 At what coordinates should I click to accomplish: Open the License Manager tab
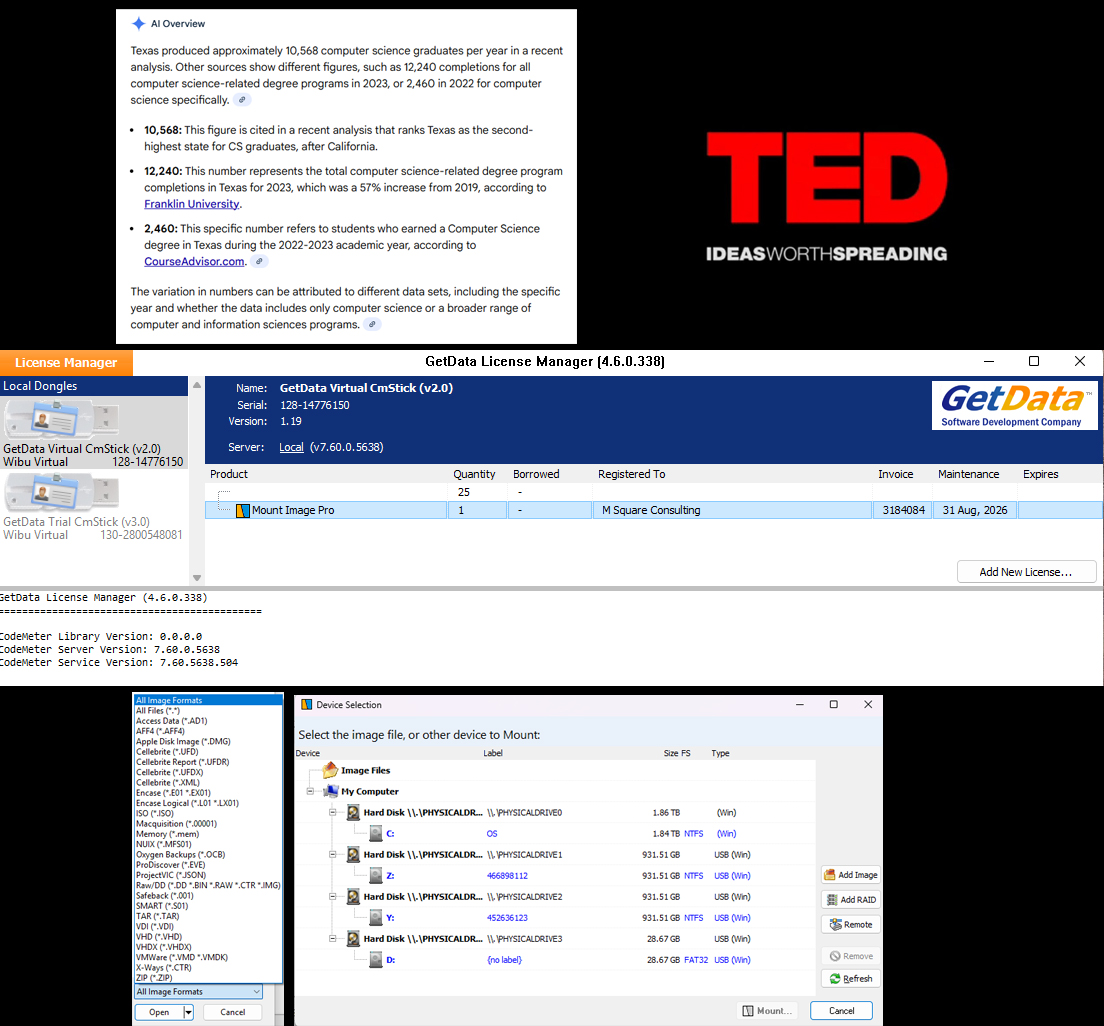(66, 362)
